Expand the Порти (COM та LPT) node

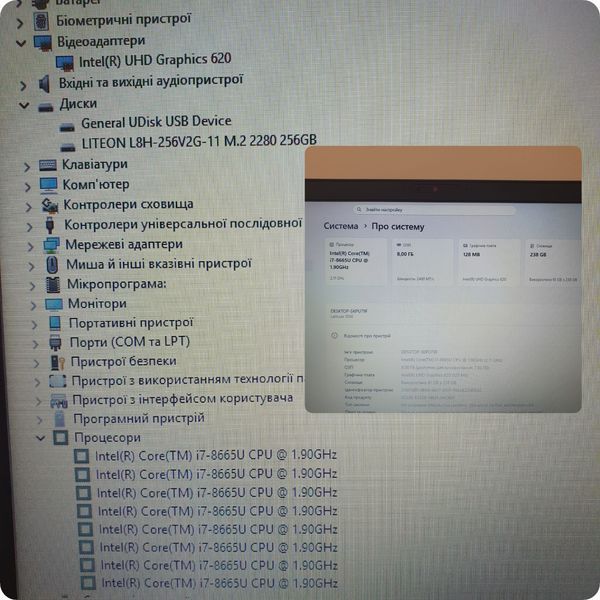coord(35,344)
